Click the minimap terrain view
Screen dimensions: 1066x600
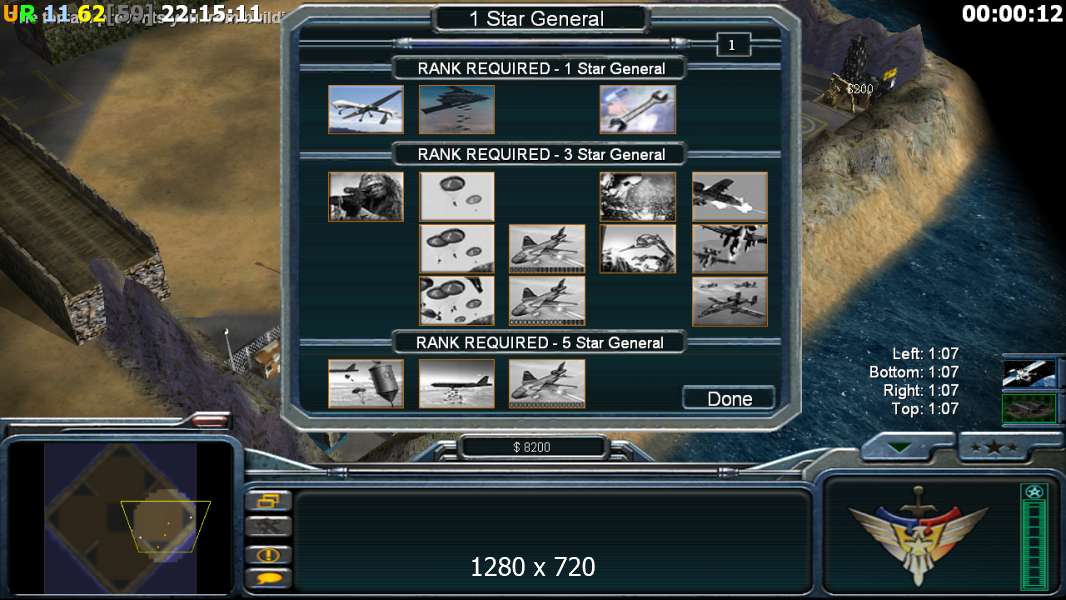pos(121,518)
